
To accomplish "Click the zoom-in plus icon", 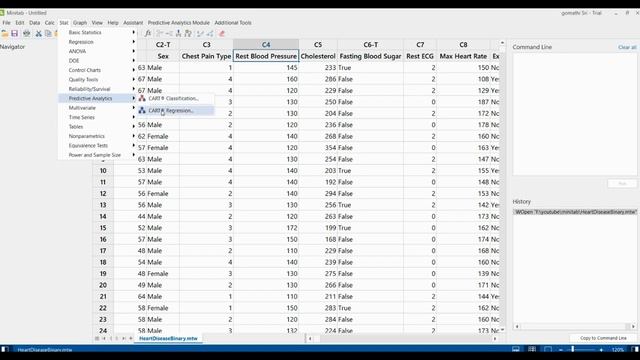I will [x=601, y=350].
